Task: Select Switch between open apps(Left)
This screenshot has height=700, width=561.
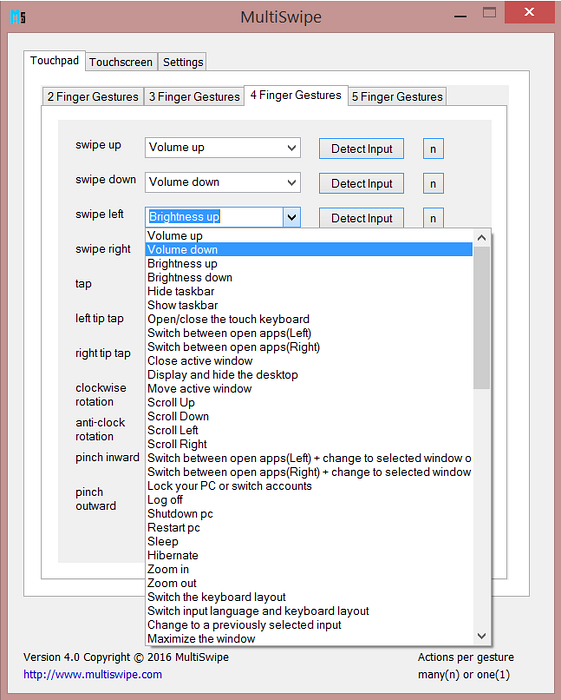Action: (x=309, y=333)
